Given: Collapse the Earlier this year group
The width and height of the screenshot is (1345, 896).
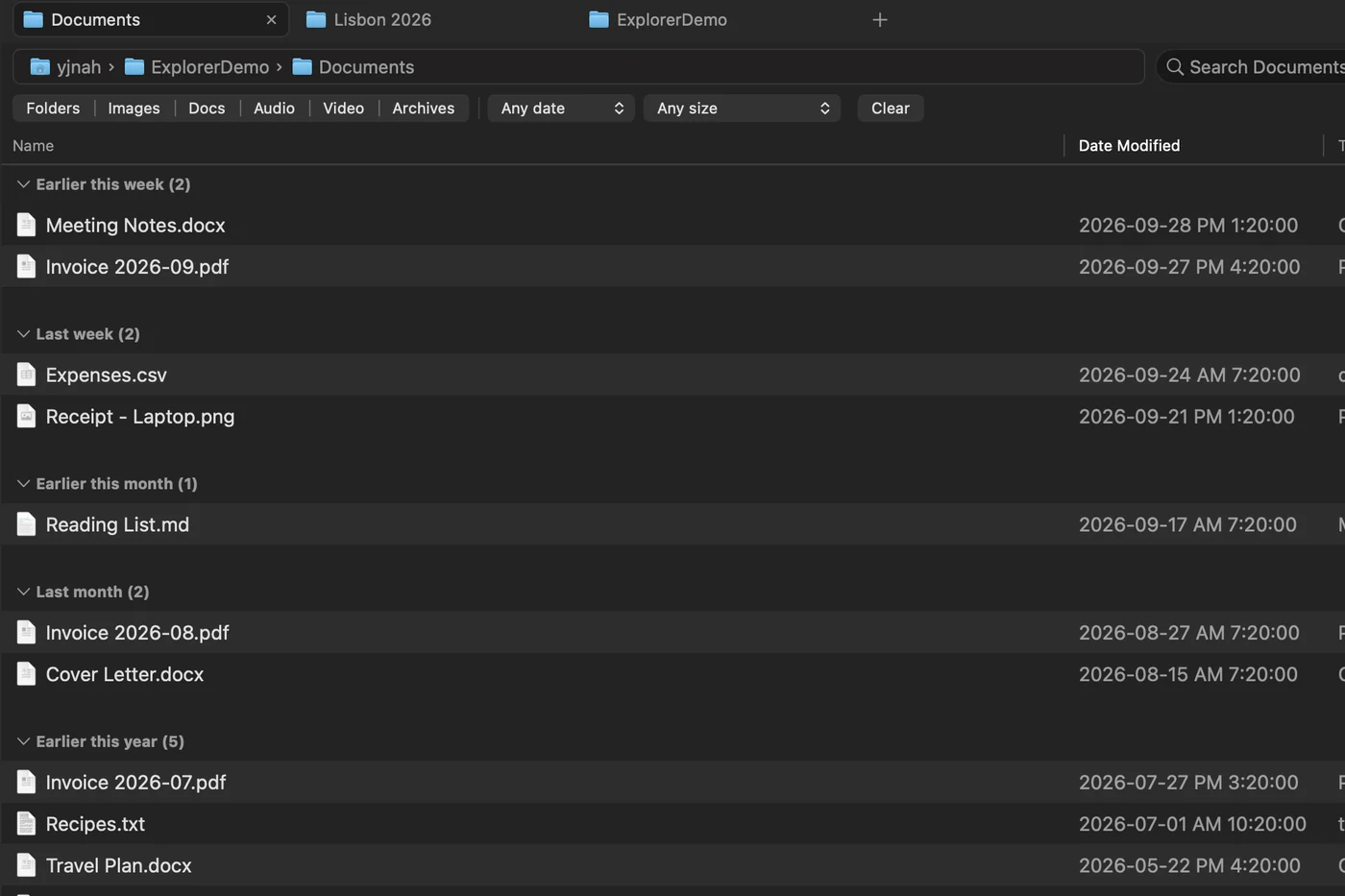Looking at the screenshot, I should pyautogui.click(x=23, y=741).
